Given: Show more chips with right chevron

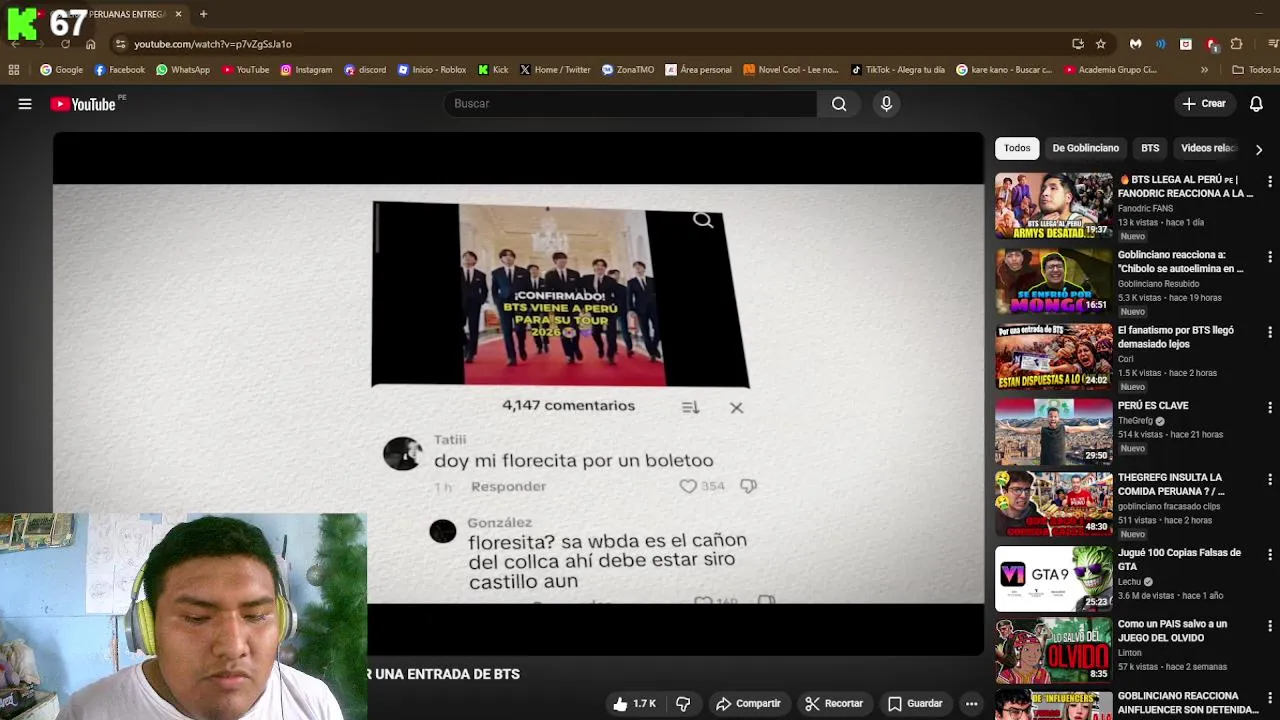Looking at the screenshot, I should pos(1258,149).
